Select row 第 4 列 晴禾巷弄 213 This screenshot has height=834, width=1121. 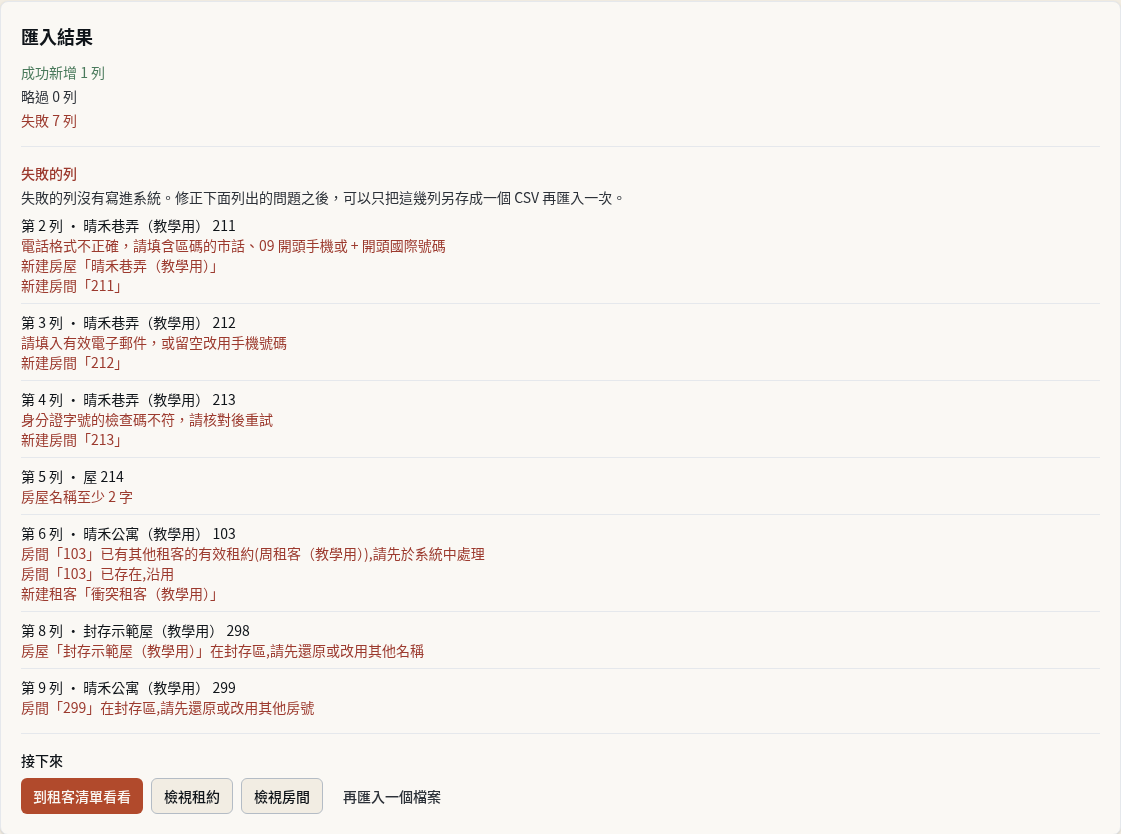click(129, 400)
